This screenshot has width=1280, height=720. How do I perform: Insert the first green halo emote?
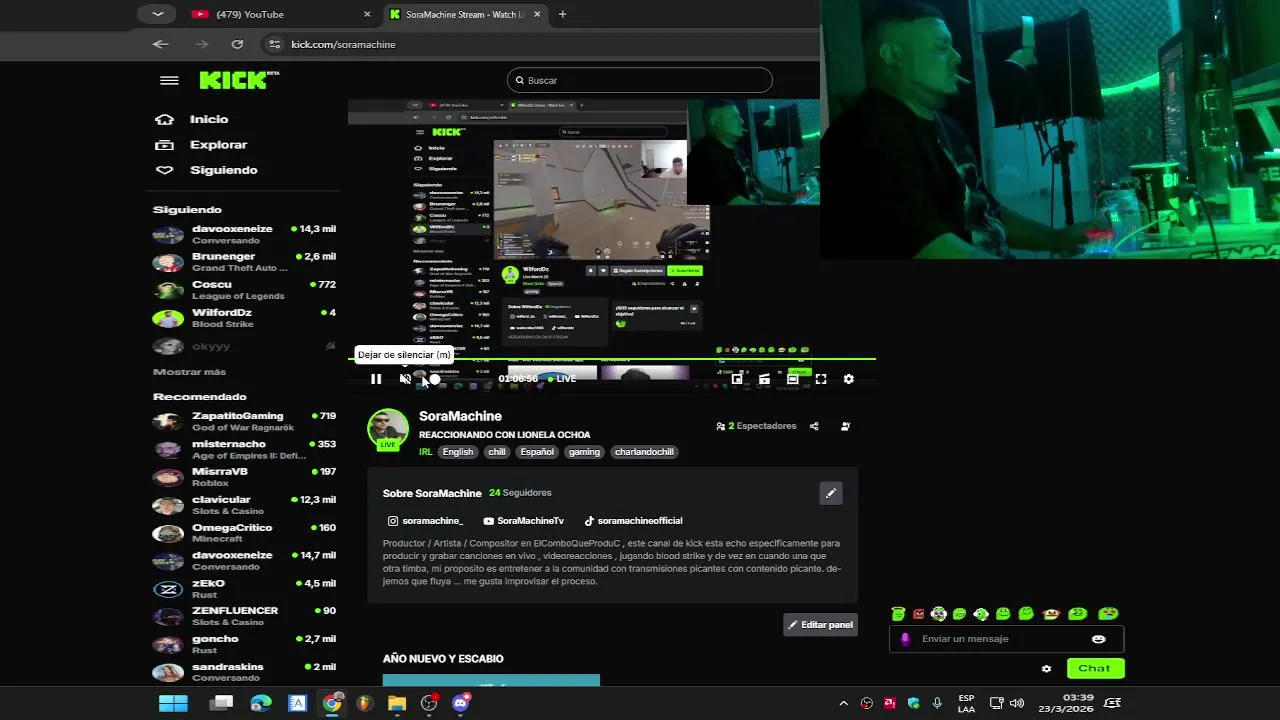point(898,614)
